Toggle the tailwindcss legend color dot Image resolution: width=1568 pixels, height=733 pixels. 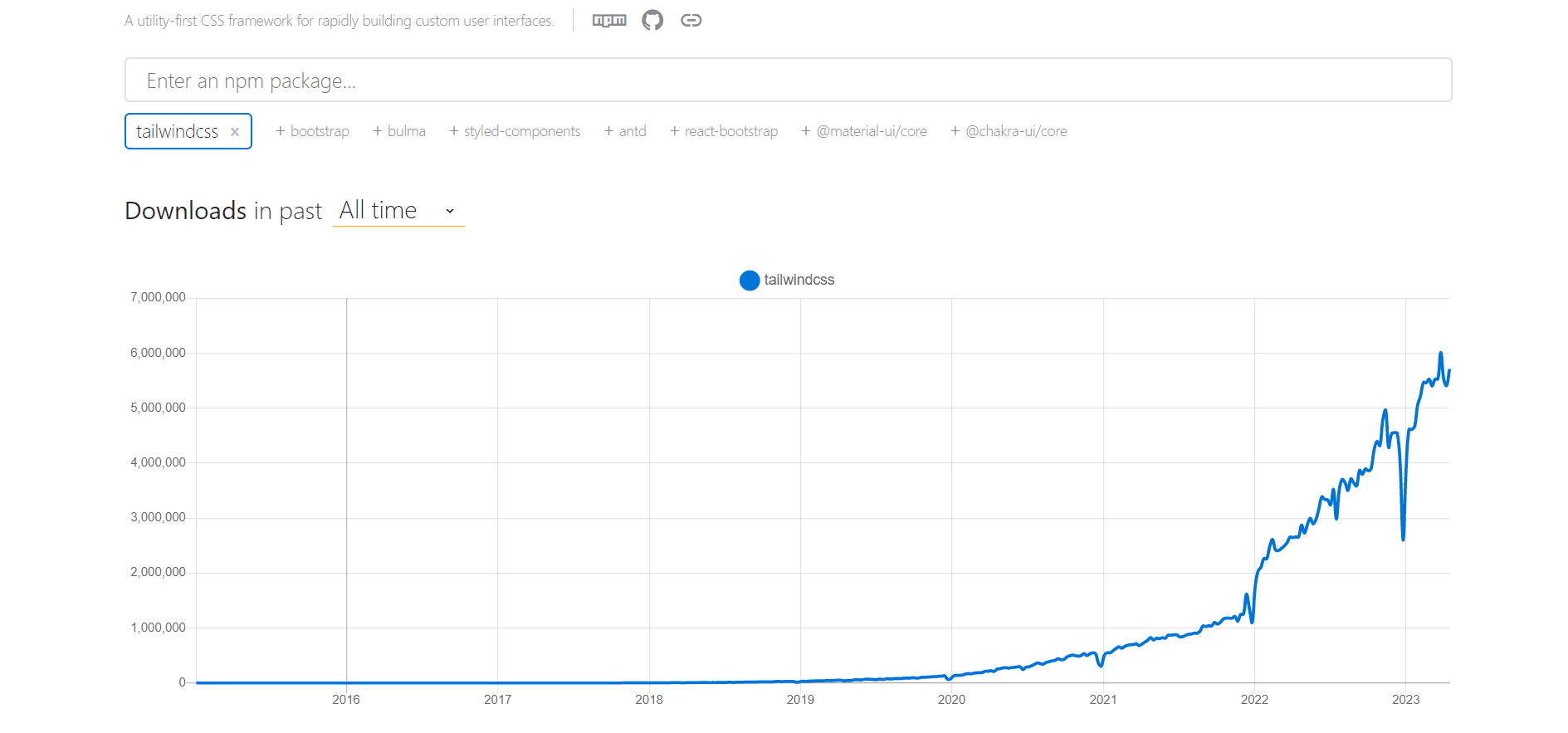coord(750,281)
